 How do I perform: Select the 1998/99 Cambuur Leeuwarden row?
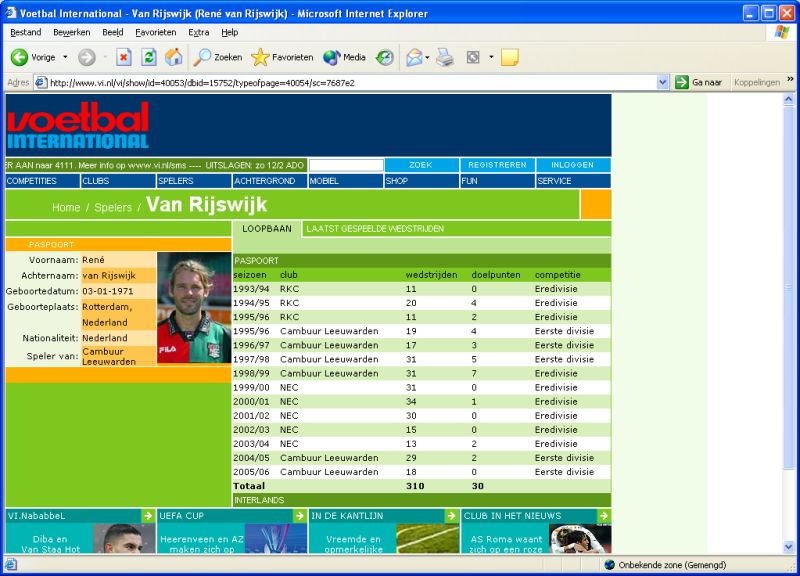tap(421, 373)
